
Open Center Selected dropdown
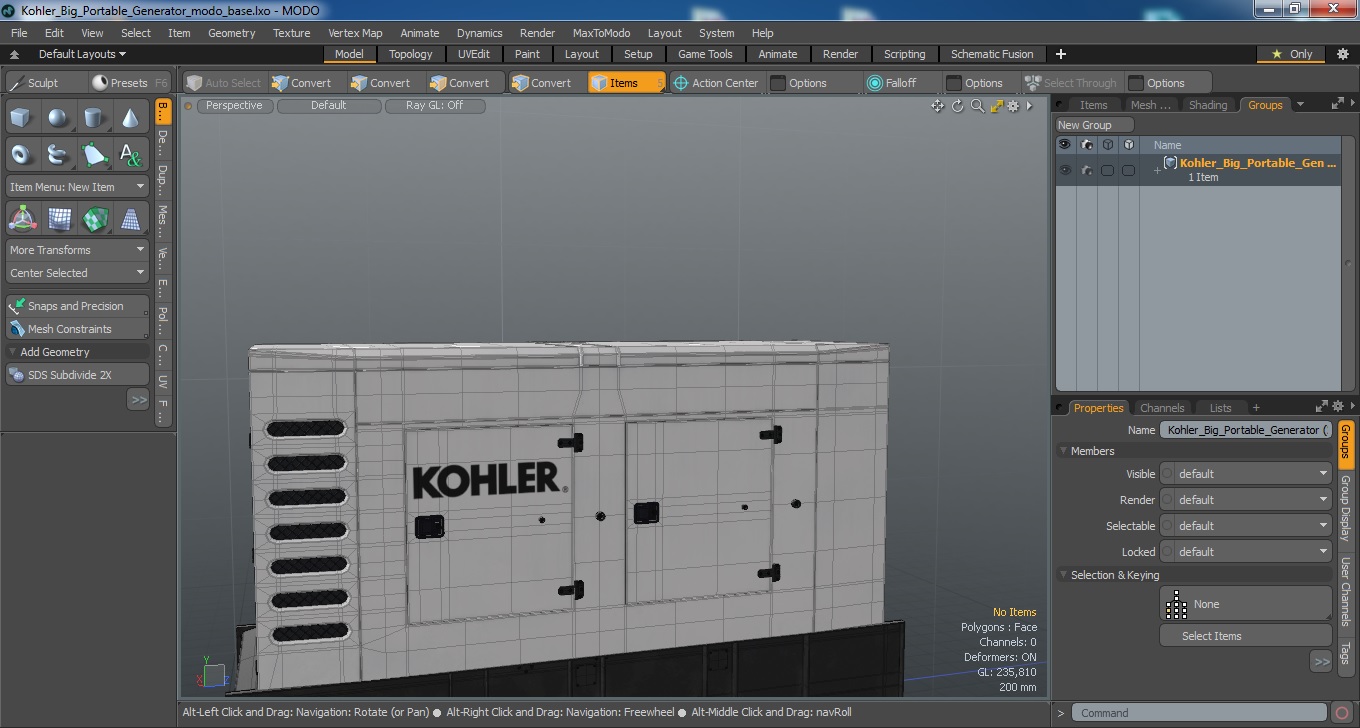pos(77,273)
